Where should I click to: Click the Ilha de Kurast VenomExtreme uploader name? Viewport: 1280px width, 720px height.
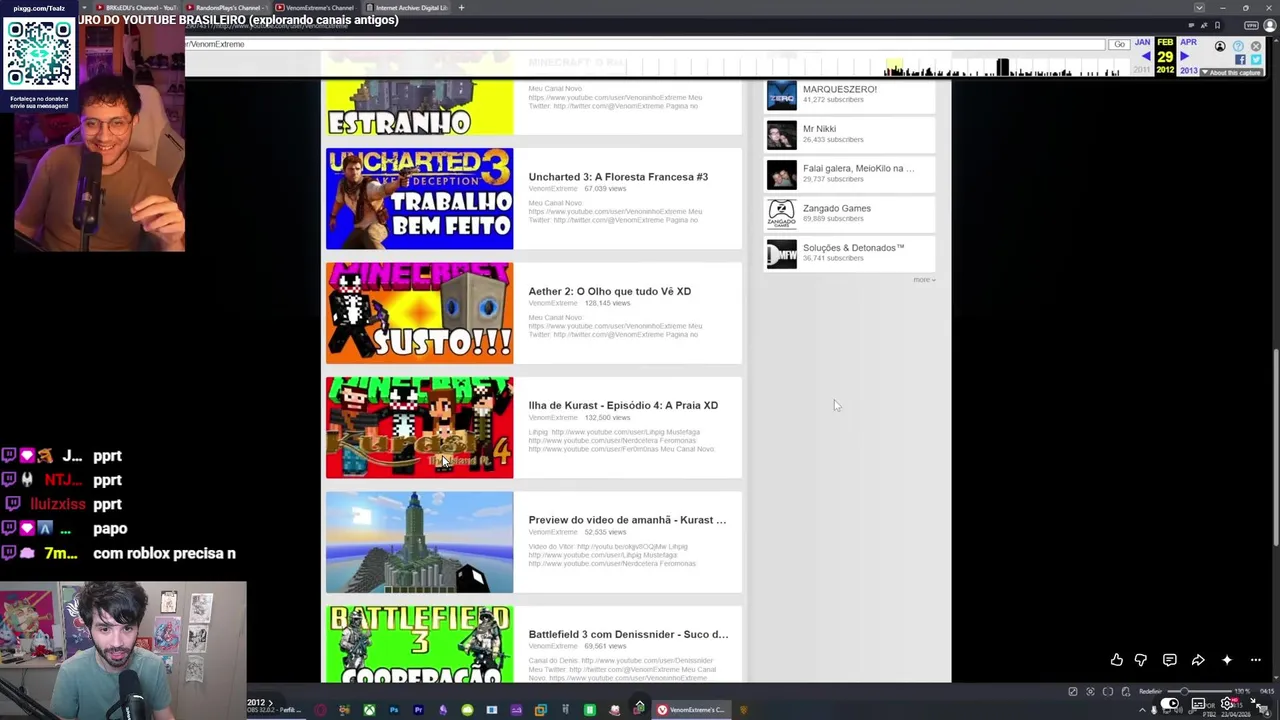[x=553, y=417]
